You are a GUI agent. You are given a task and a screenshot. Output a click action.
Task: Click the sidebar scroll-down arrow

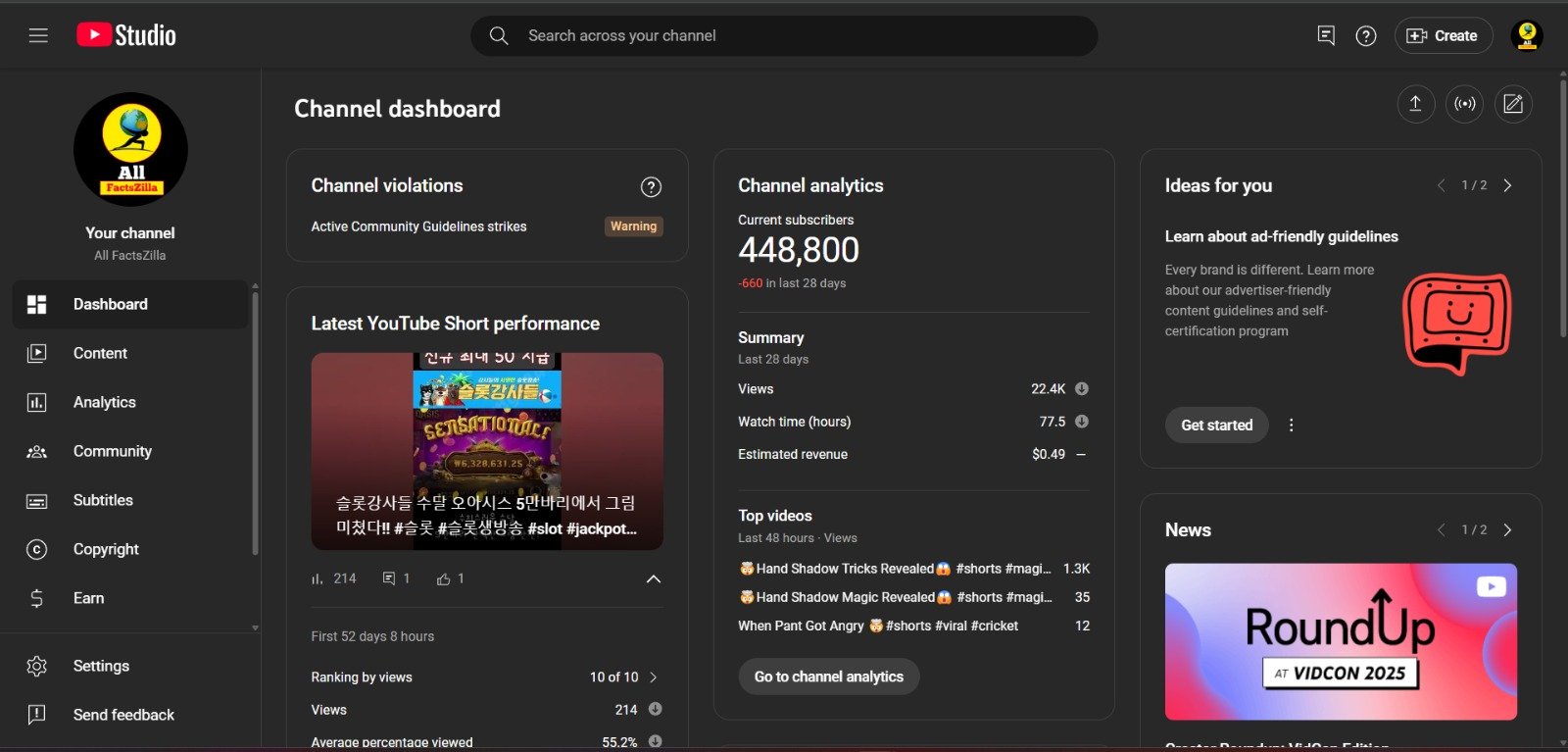coord(256,627)
